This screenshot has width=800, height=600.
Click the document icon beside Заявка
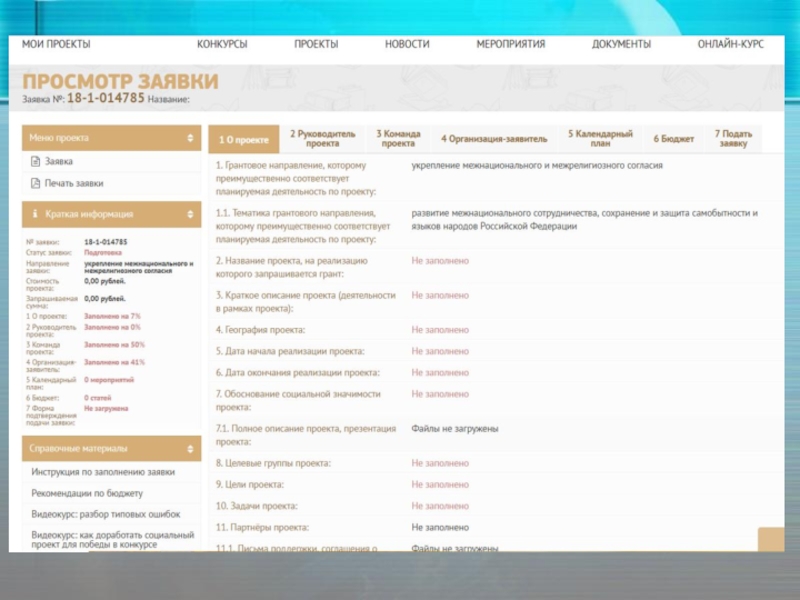pyautogui.click(x=35, y=161)
